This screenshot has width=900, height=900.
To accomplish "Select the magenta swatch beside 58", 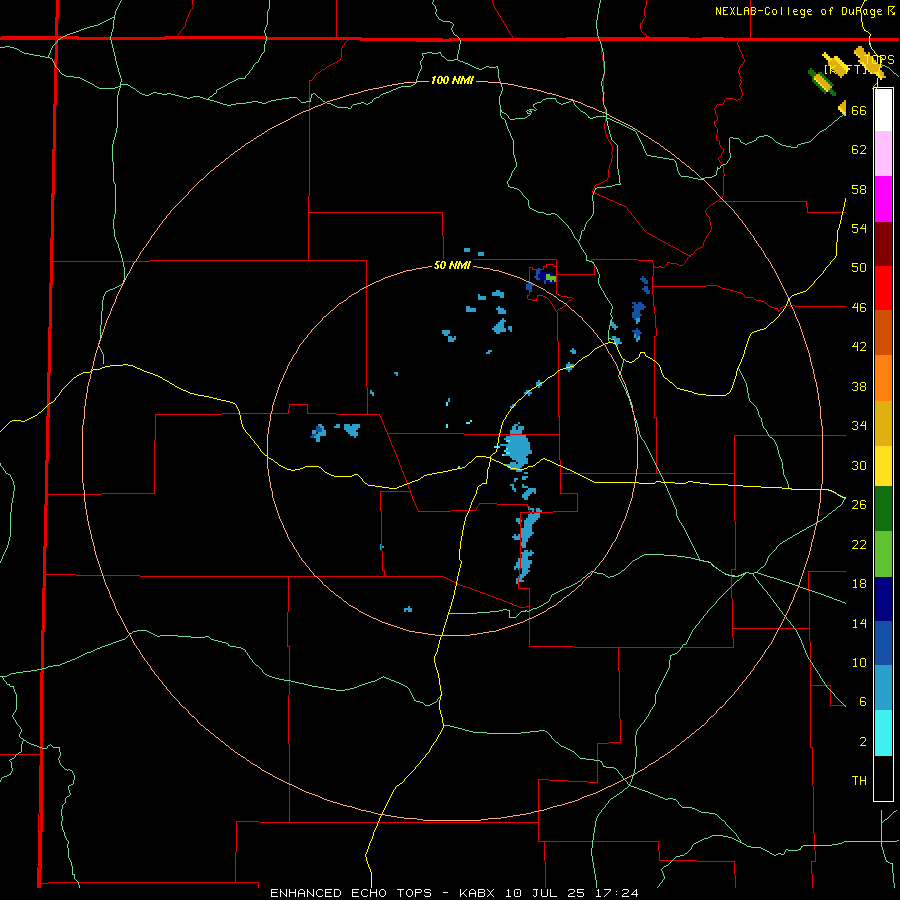I will (x=883, y=199).
